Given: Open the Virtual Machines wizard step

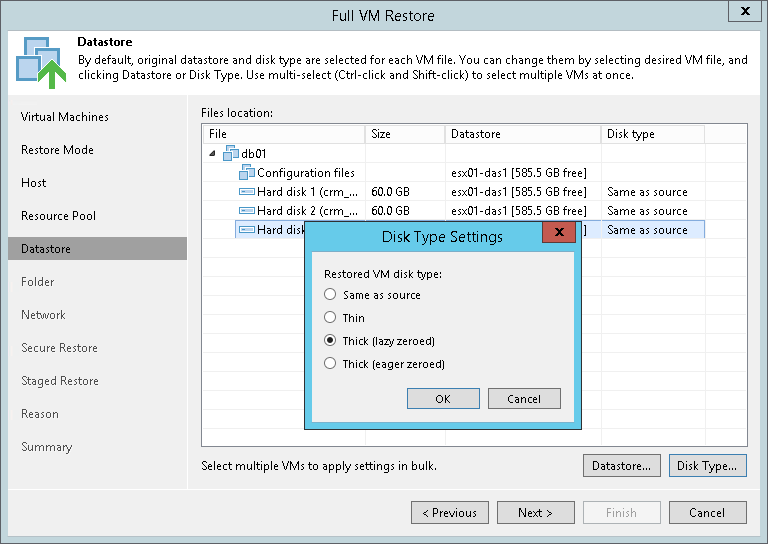Looking at the screenshot, I should tap(65, 117).
